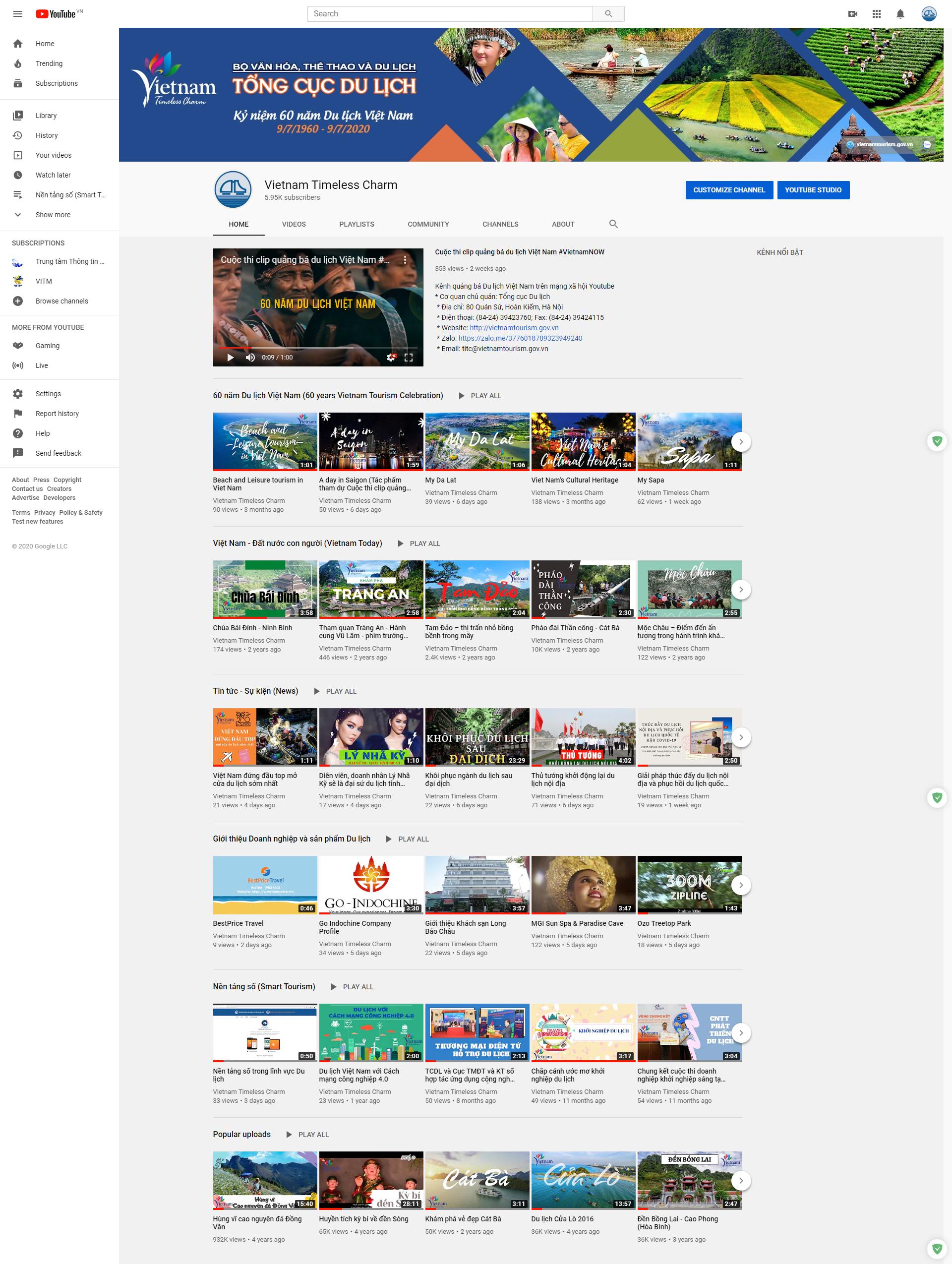Viewport: 952px width, 1264px height.
Task: Show next videos in Tin tức row
Action: click(x=741, y=738)
